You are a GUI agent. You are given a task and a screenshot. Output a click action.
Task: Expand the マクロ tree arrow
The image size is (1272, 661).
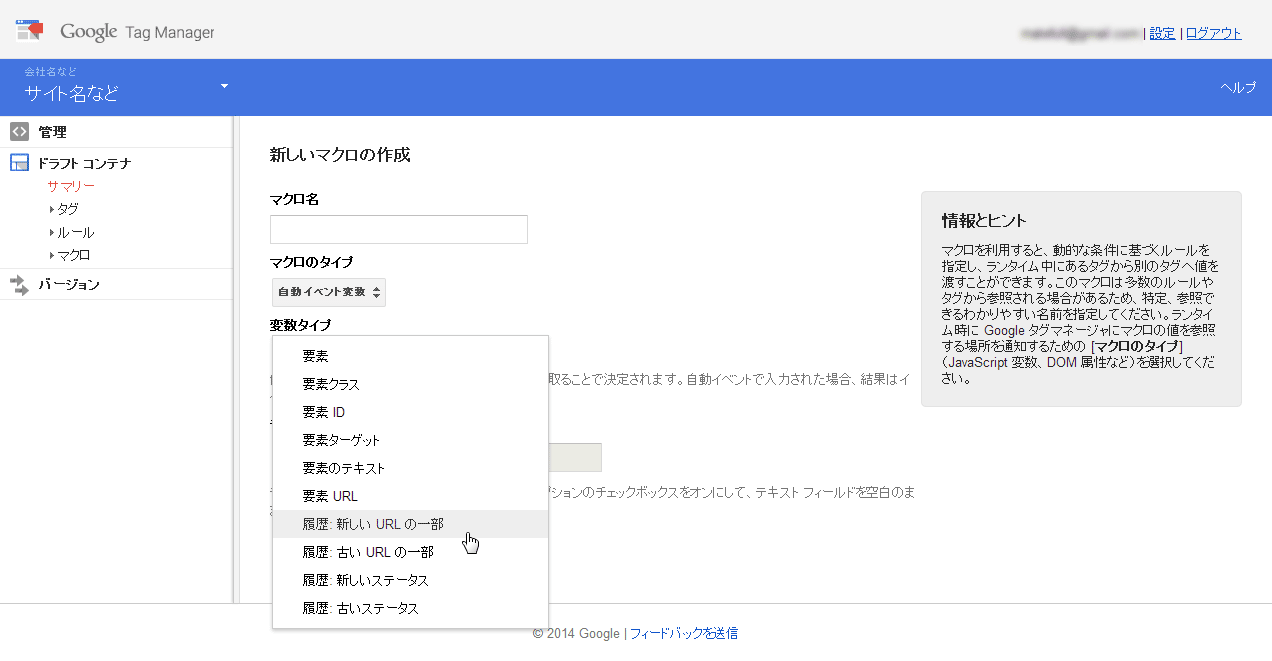(x=51, y=255)
